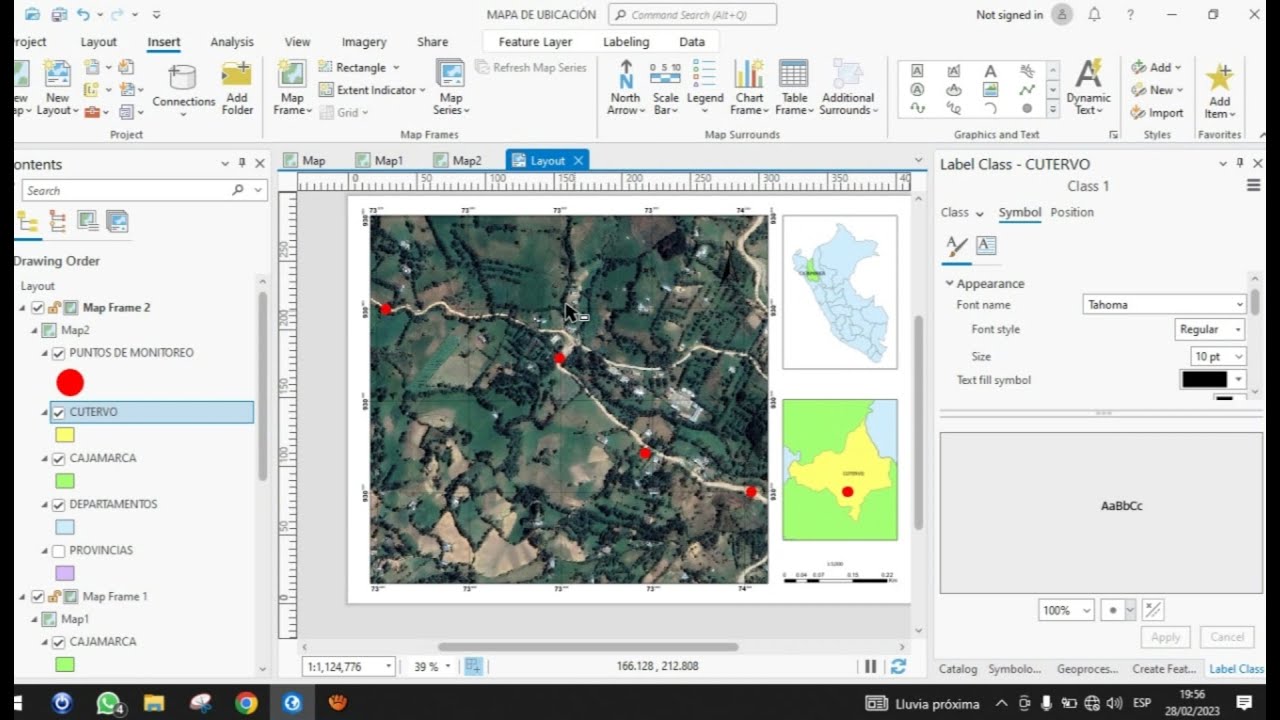
Task: Toggle visibility of Map Frame 2
Action: 38,308
